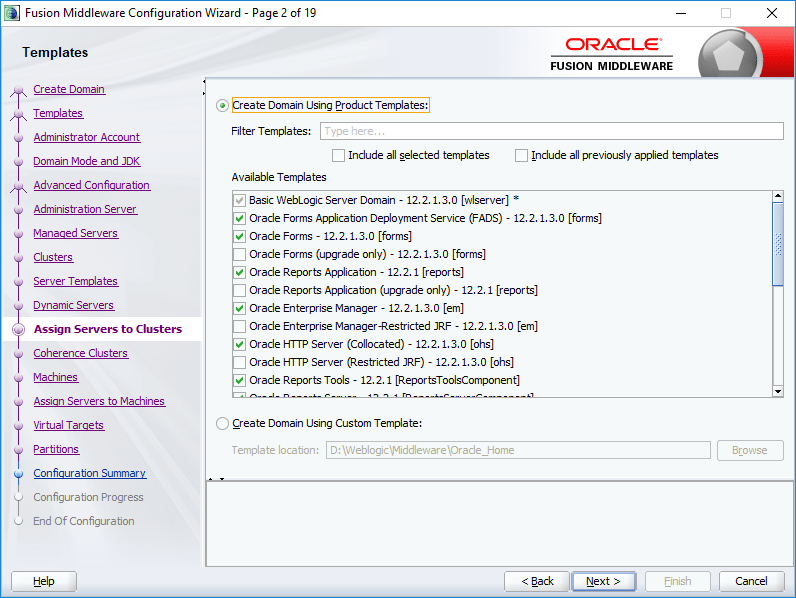Click scroll up arrow of templates list

[x=778, y=196]
